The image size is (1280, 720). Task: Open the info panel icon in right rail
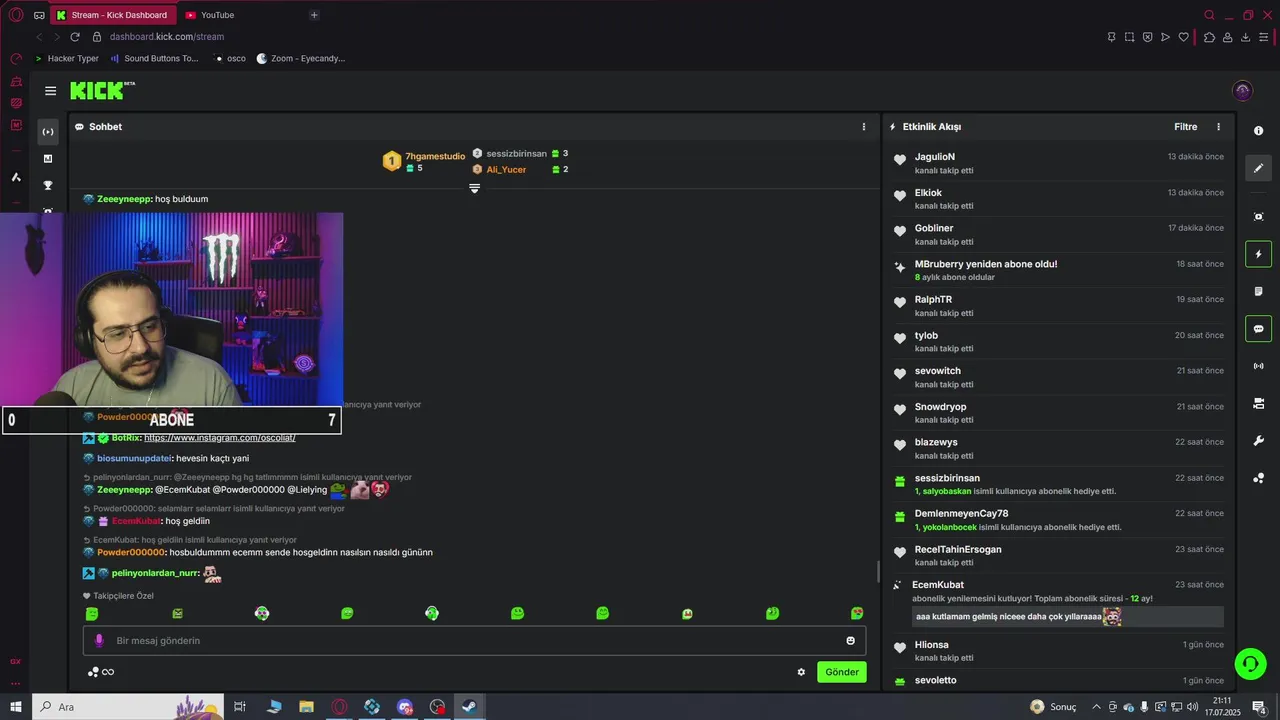(x=1258, y=131)
